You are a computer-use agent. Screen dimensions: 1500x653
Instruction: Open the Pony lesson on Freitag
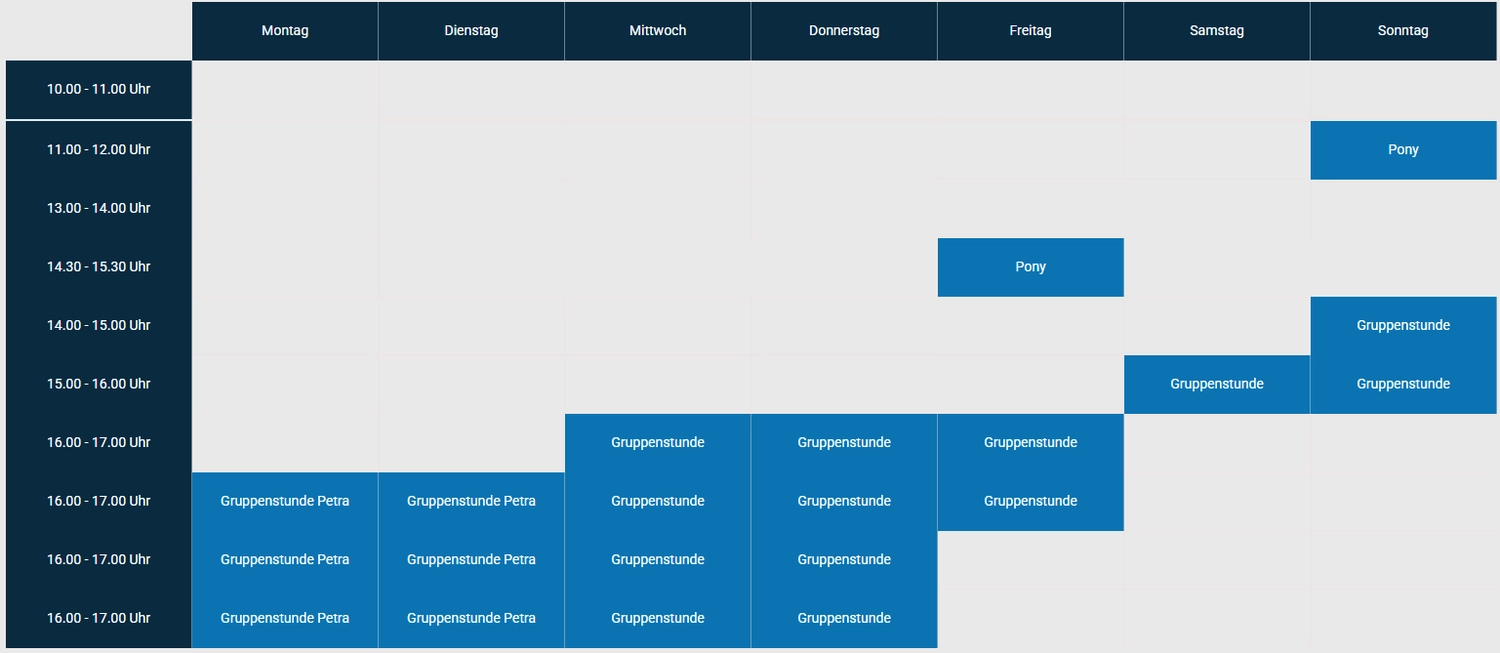tap(1030, 267)
